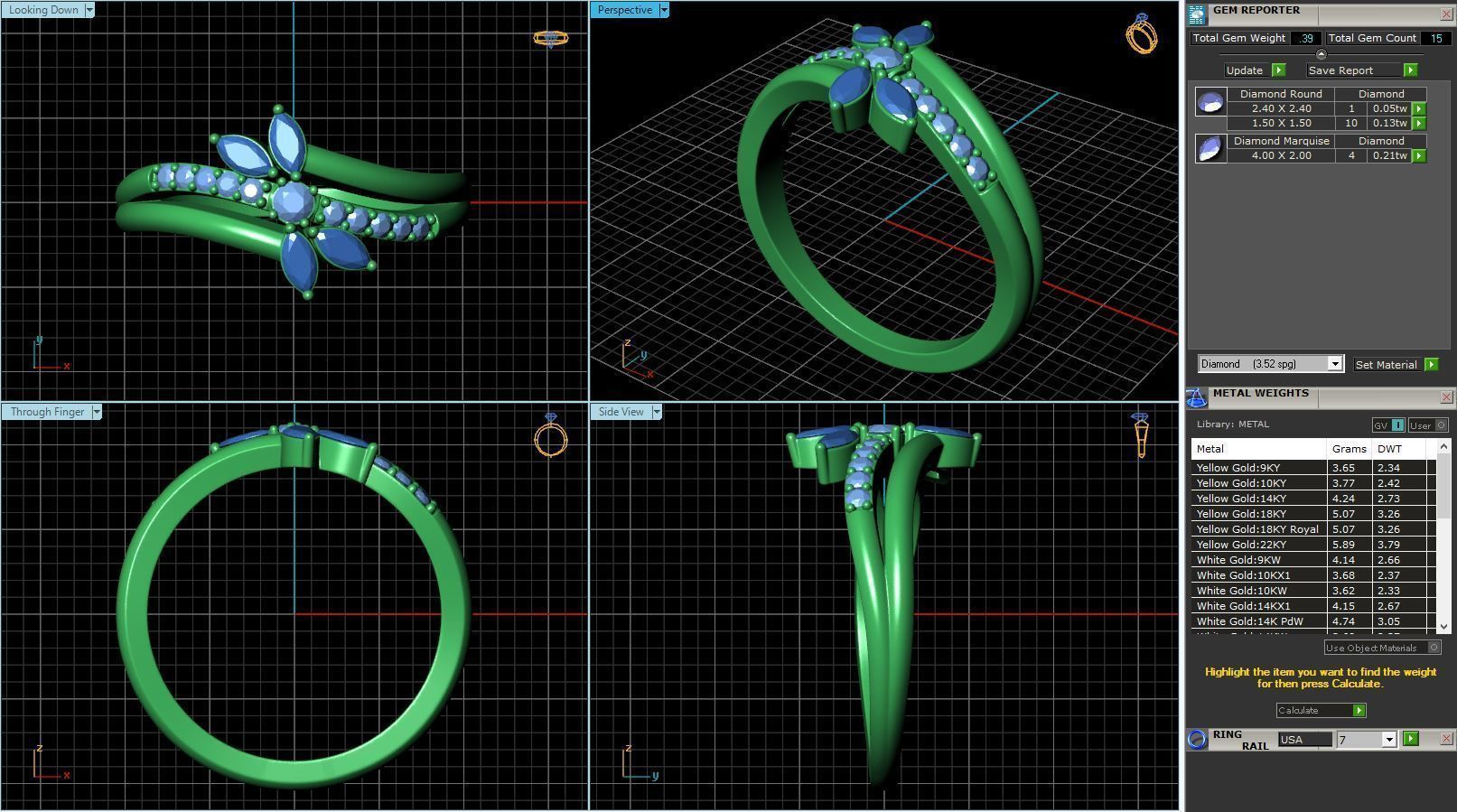The height and width of the screenshot is (812, 1457).
Task: Click the 4.00 X 2.00 marquise size cell
Action: [x=1281, y=155]
